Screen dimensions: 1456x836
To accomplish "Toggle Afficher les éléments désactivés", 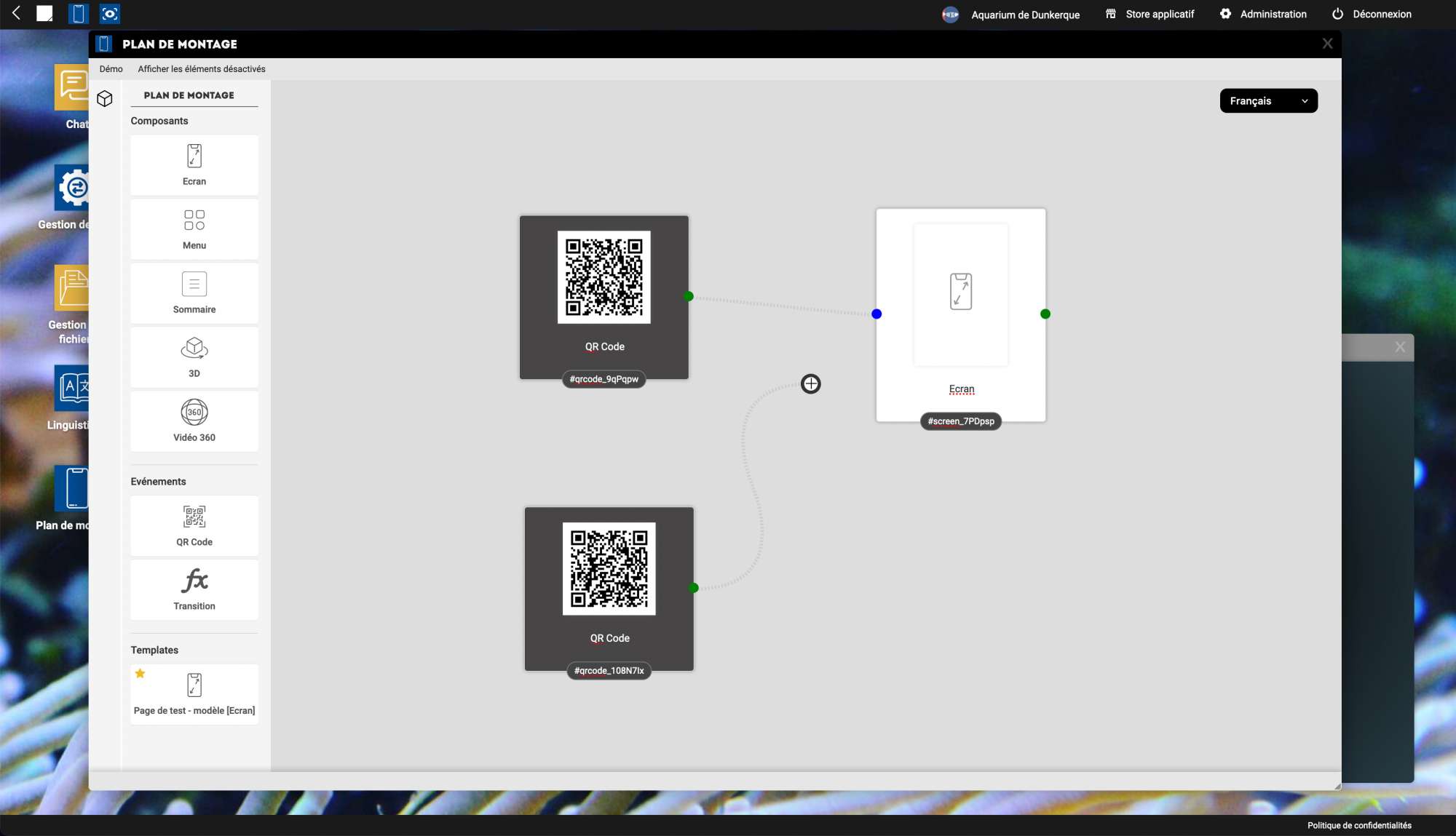I will coord(202,69).
